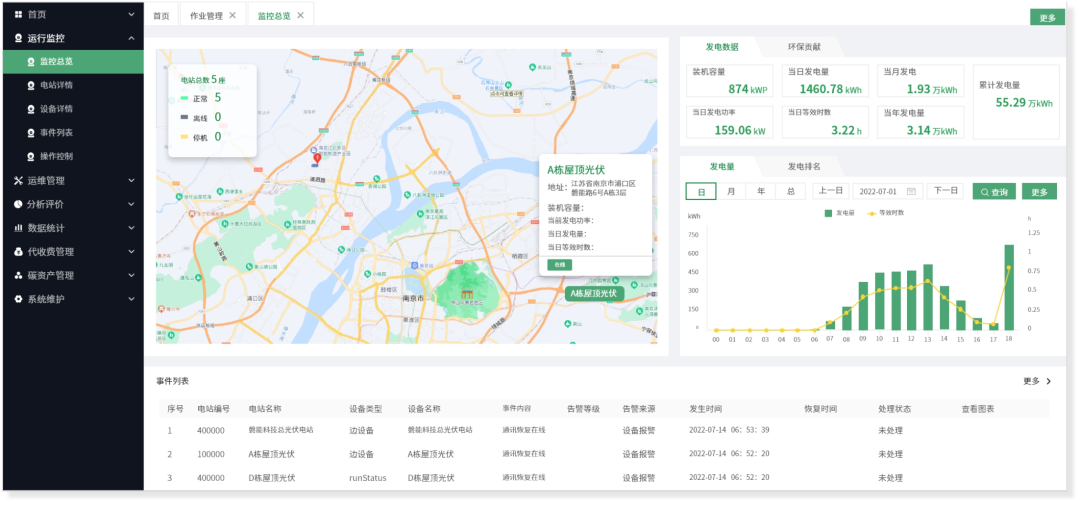Click the yellow 停机 legend swatch

pyautogui.click(x=184, y=138)
